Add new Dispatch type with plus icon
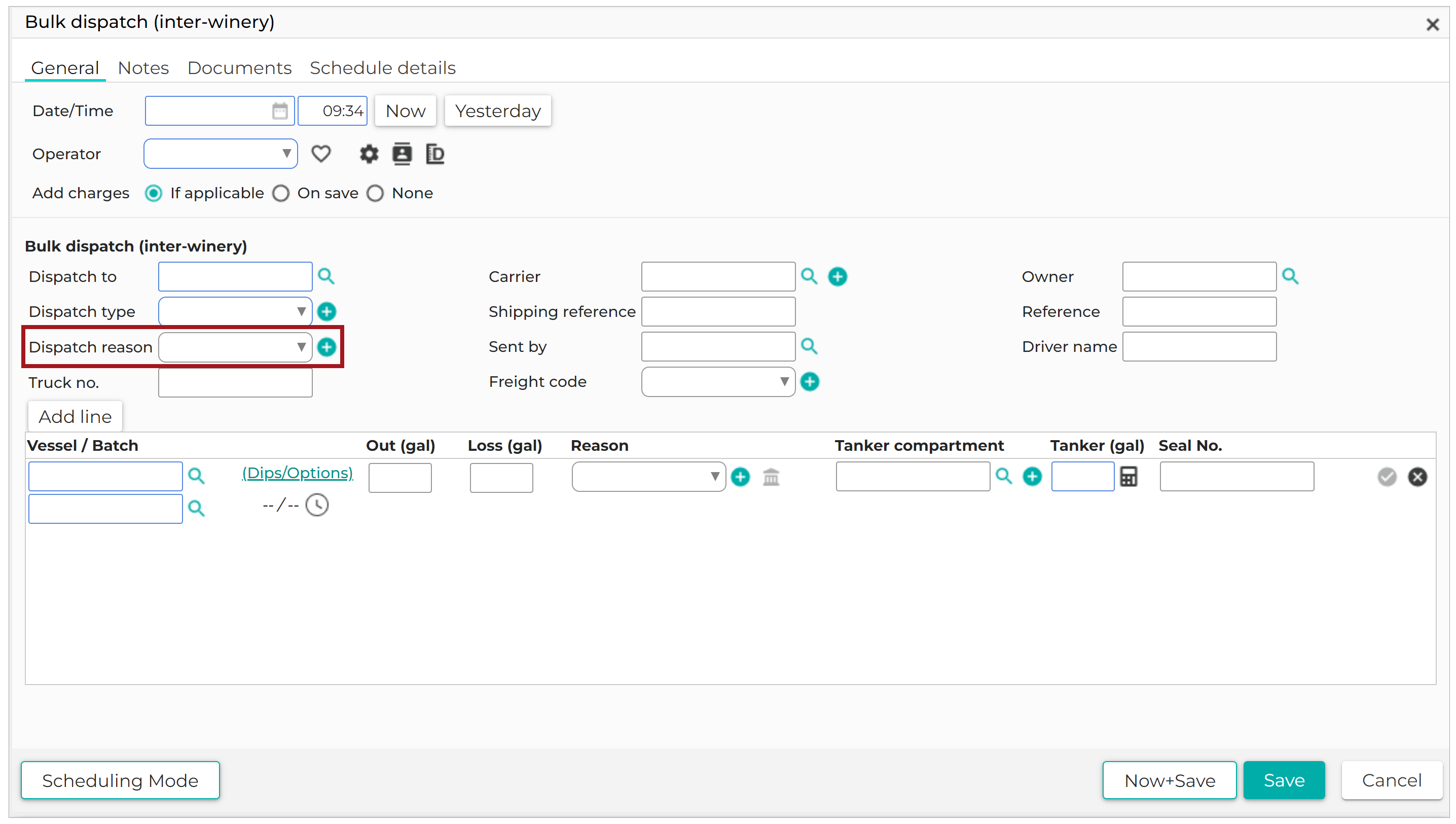 [x=326, y=312]
